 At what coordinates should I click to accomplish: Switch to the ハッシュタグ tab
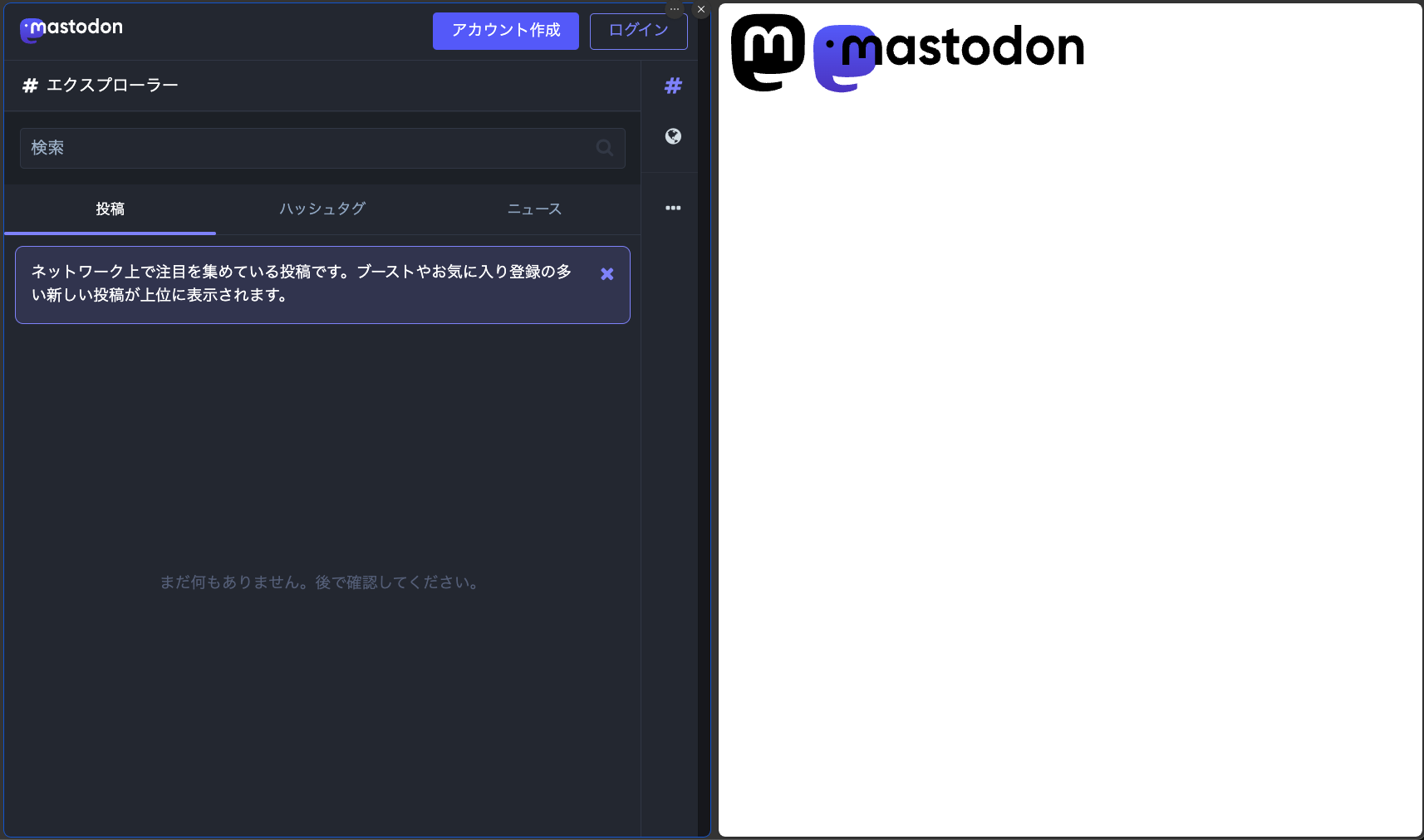click(x=322, y=209)
